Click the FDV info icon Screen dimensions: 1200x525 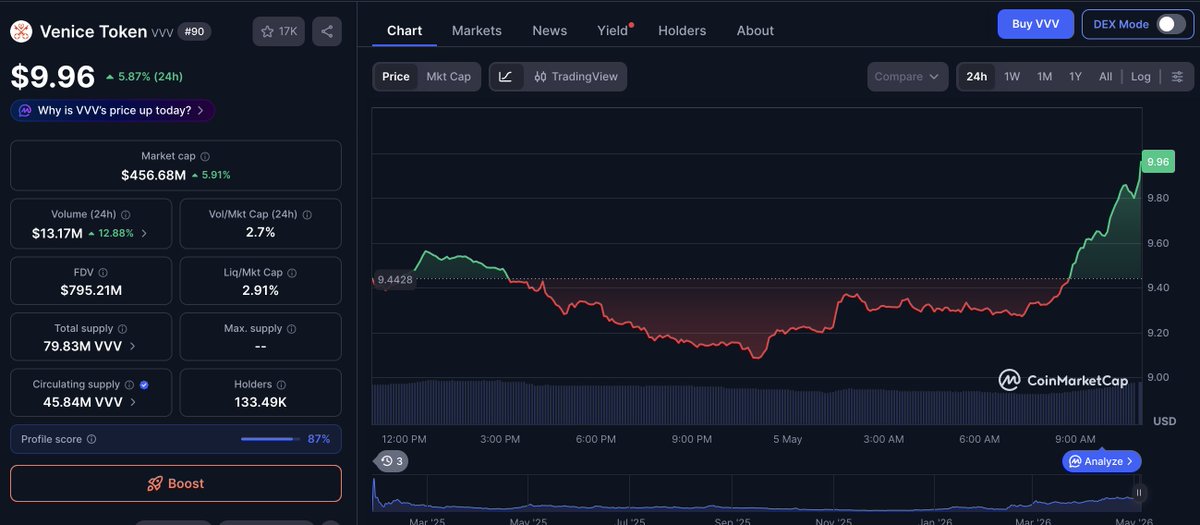pyautogui.click(x=103, y=273)
